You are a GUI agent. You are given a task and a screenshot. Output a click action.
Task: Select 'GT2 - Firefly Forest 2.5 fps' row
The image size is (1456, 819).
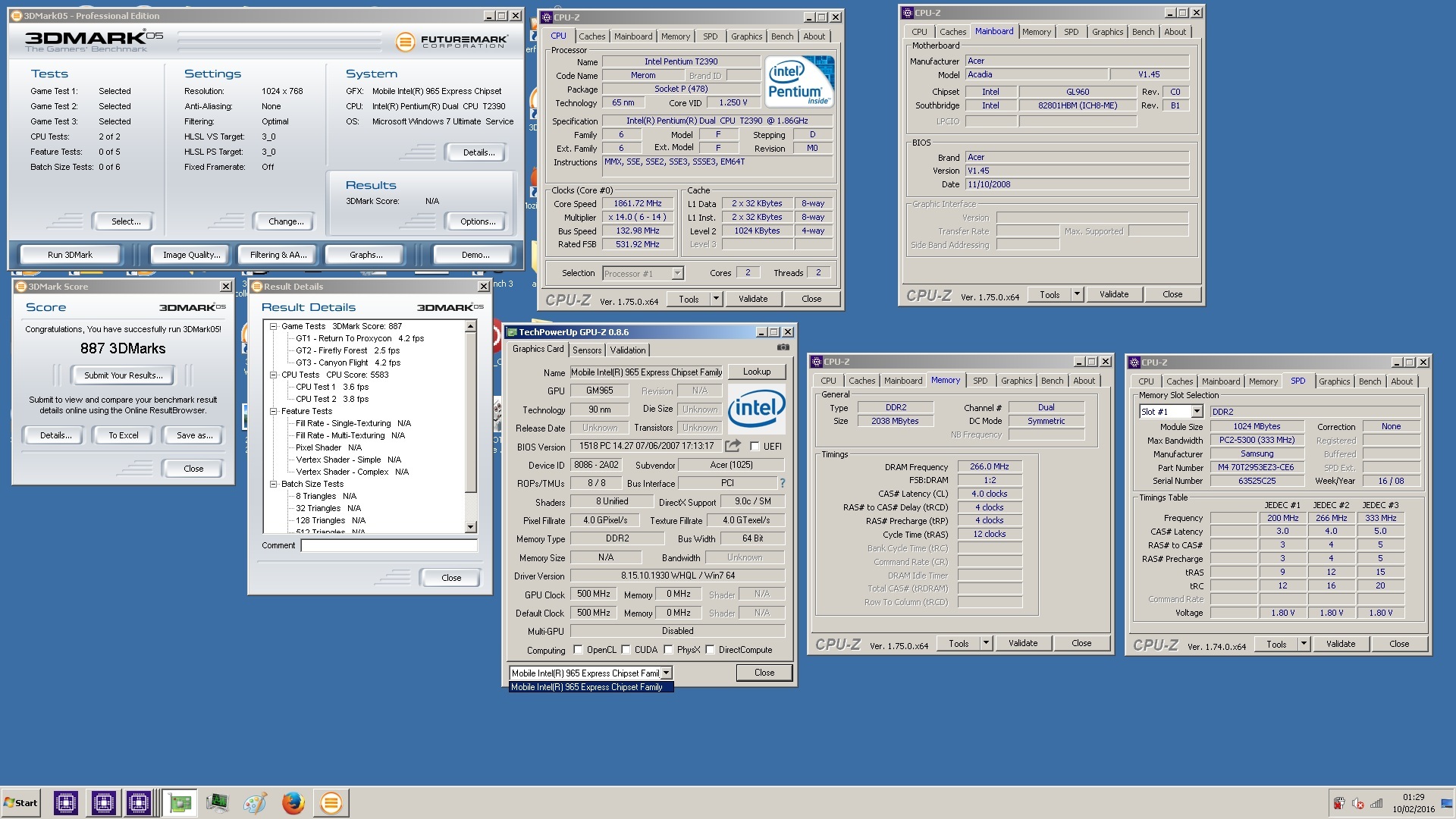point(347,350)
